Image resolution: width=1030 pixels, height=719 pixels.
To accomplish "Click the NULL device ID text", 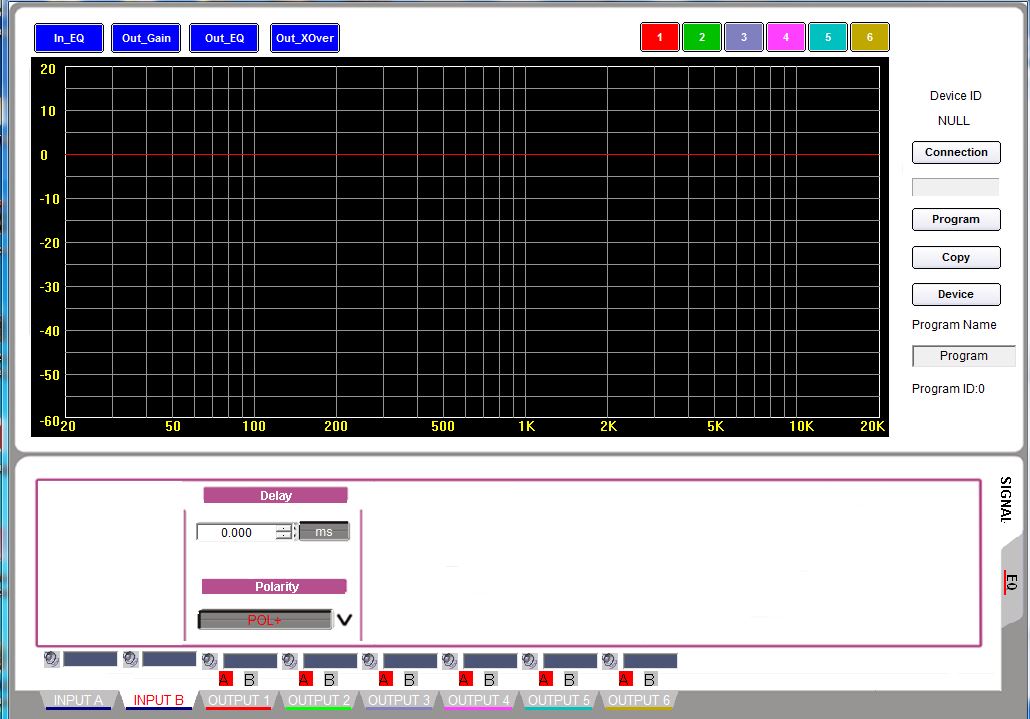I will tap(954, 121).
